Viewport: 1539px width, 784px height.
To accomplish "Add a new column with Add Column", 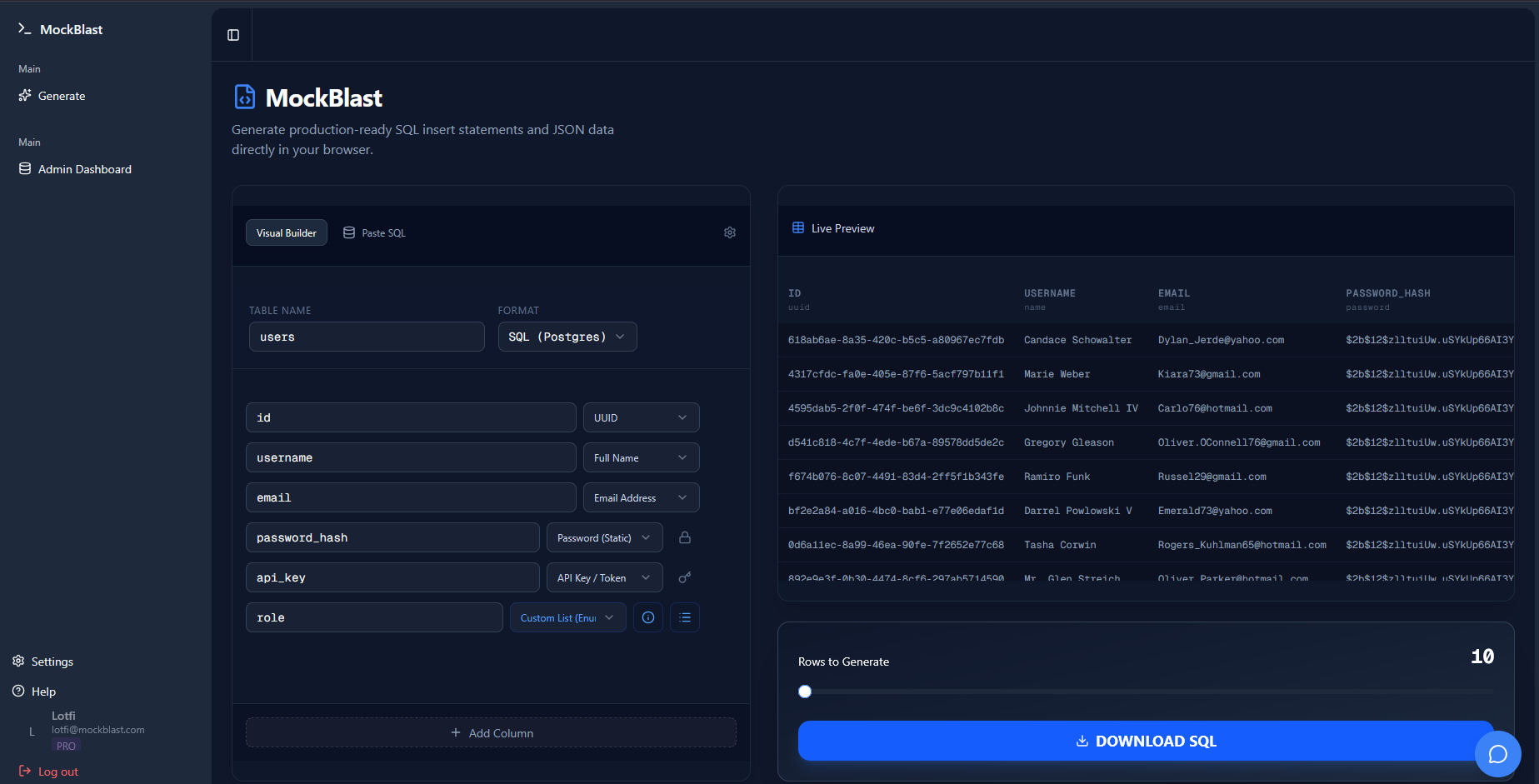I will [x=491, y=732].
